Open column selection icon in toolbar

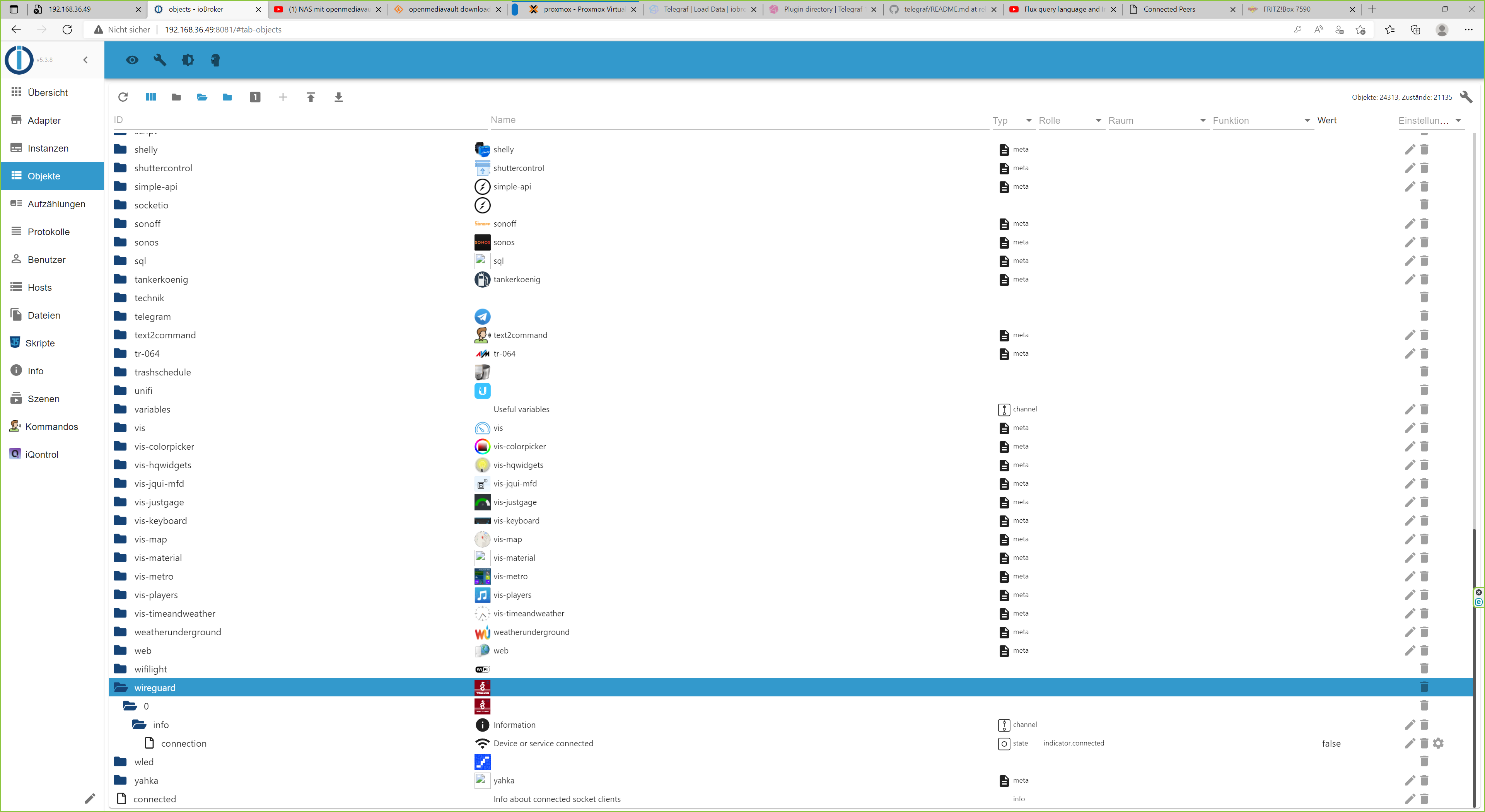pos(151,97)
